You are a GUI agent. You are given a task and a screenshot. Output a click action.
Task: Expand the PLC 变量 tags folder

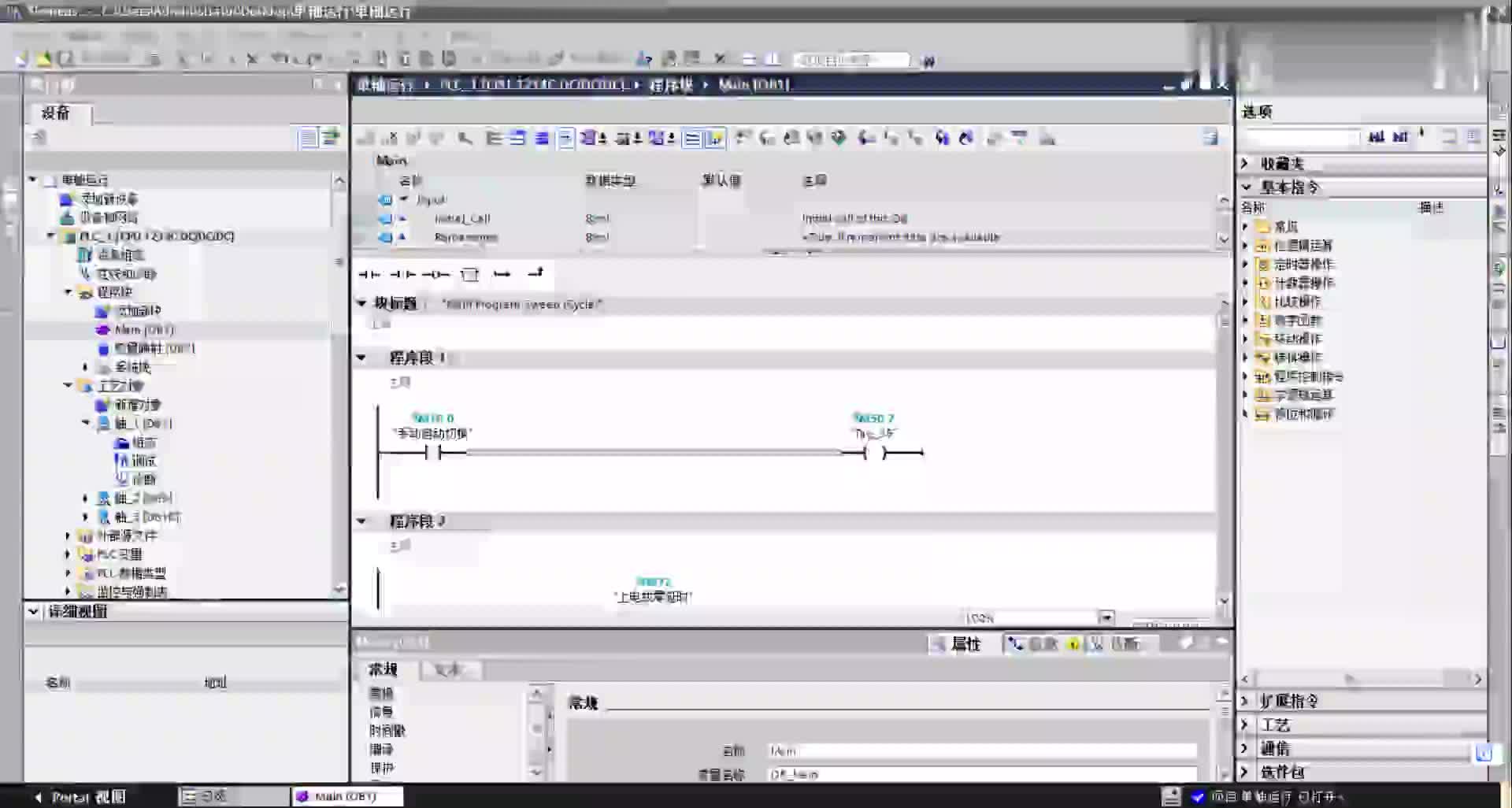point(68,554)
